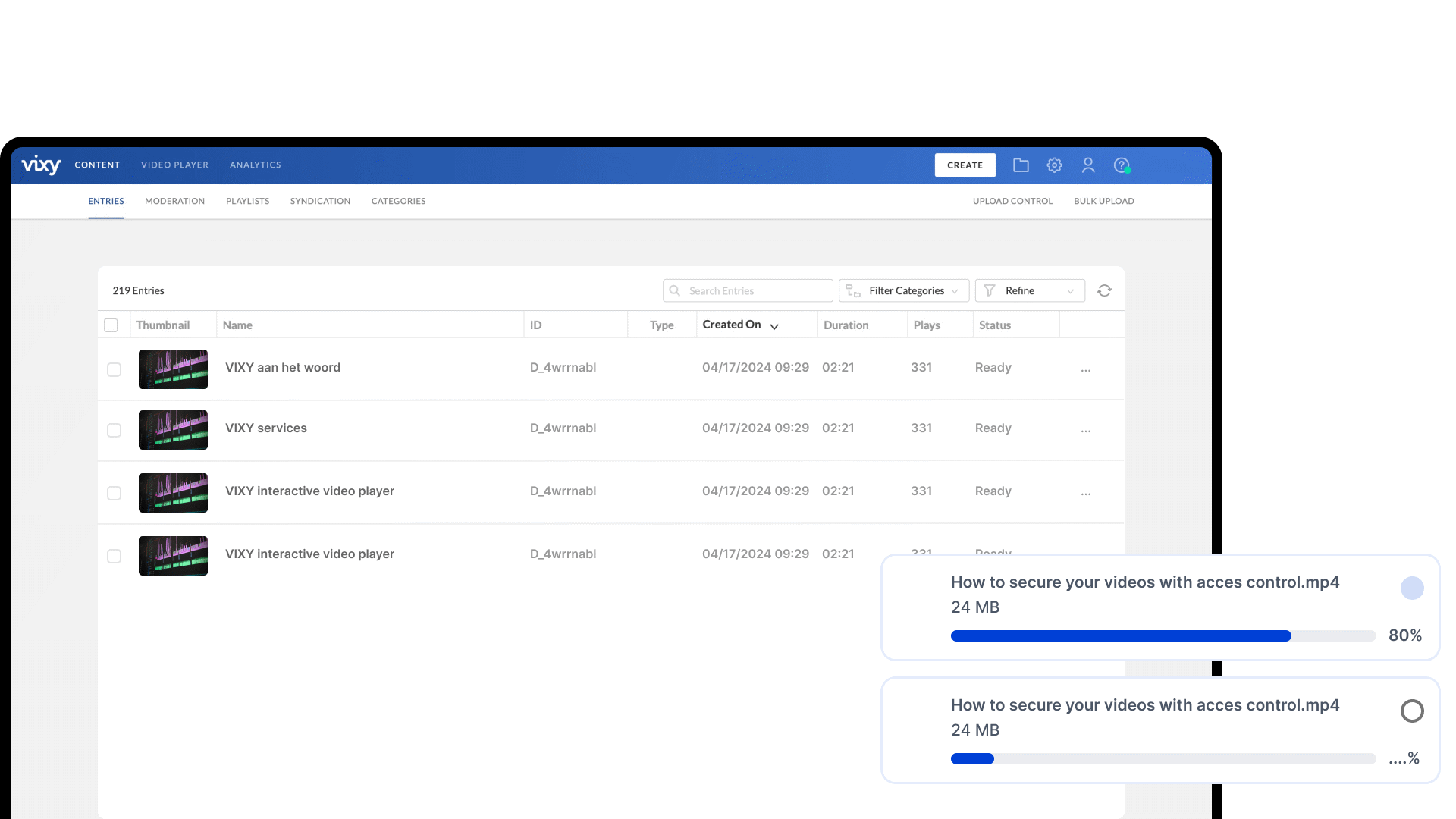The width and height of the screenshot is (1456, 819).
Task: Click the 80% upload progress bar
Action: pos(1163,636)
